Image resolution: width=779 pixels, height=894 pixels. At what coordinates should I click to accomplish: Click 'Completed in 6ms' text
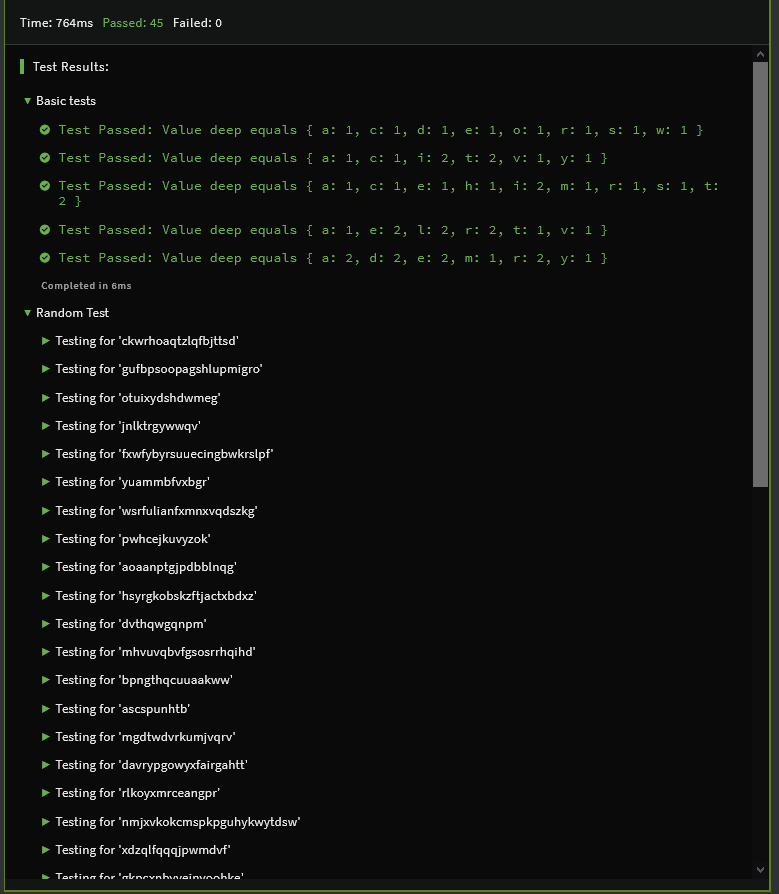(x=86, y=286)
